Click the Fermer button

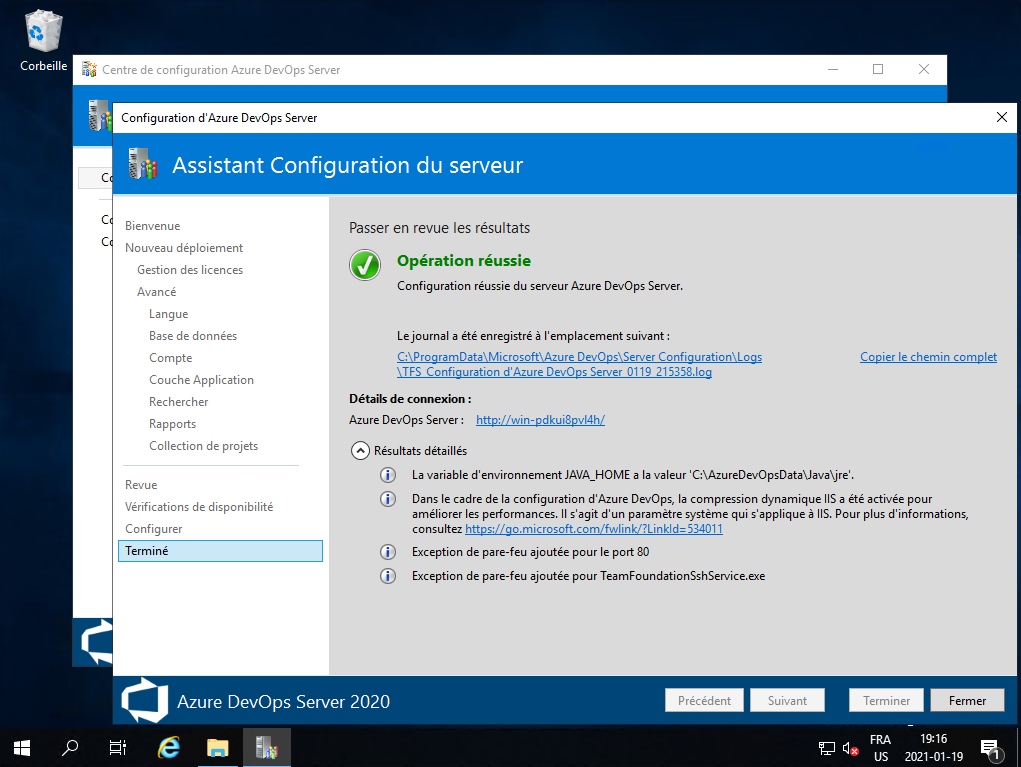click(x=967, y=701)
